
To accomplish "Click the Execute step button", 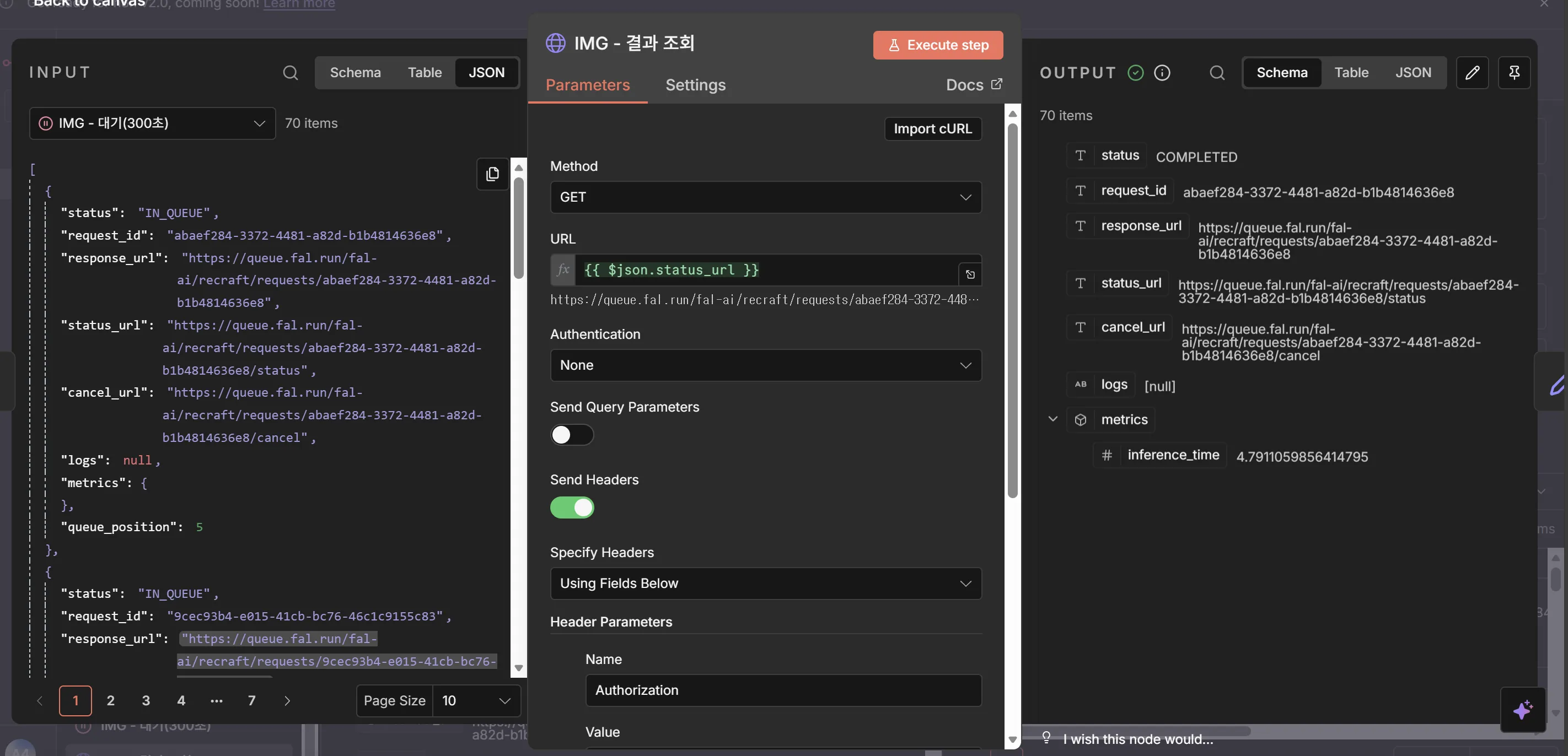I will [937, 45].
